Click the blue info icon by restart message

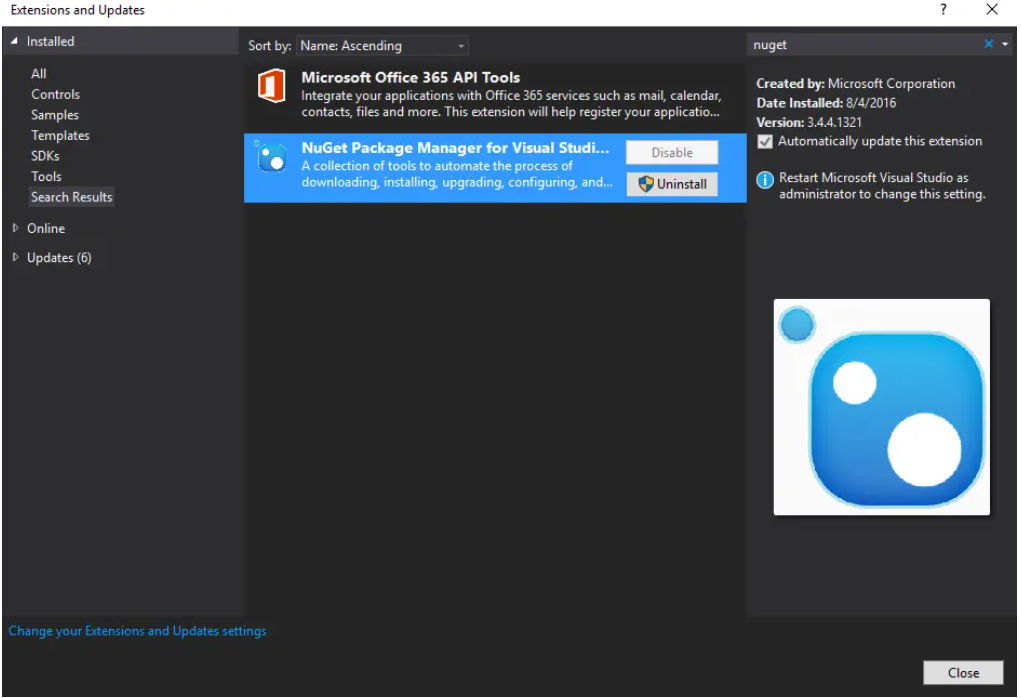(x=765, y=179)
